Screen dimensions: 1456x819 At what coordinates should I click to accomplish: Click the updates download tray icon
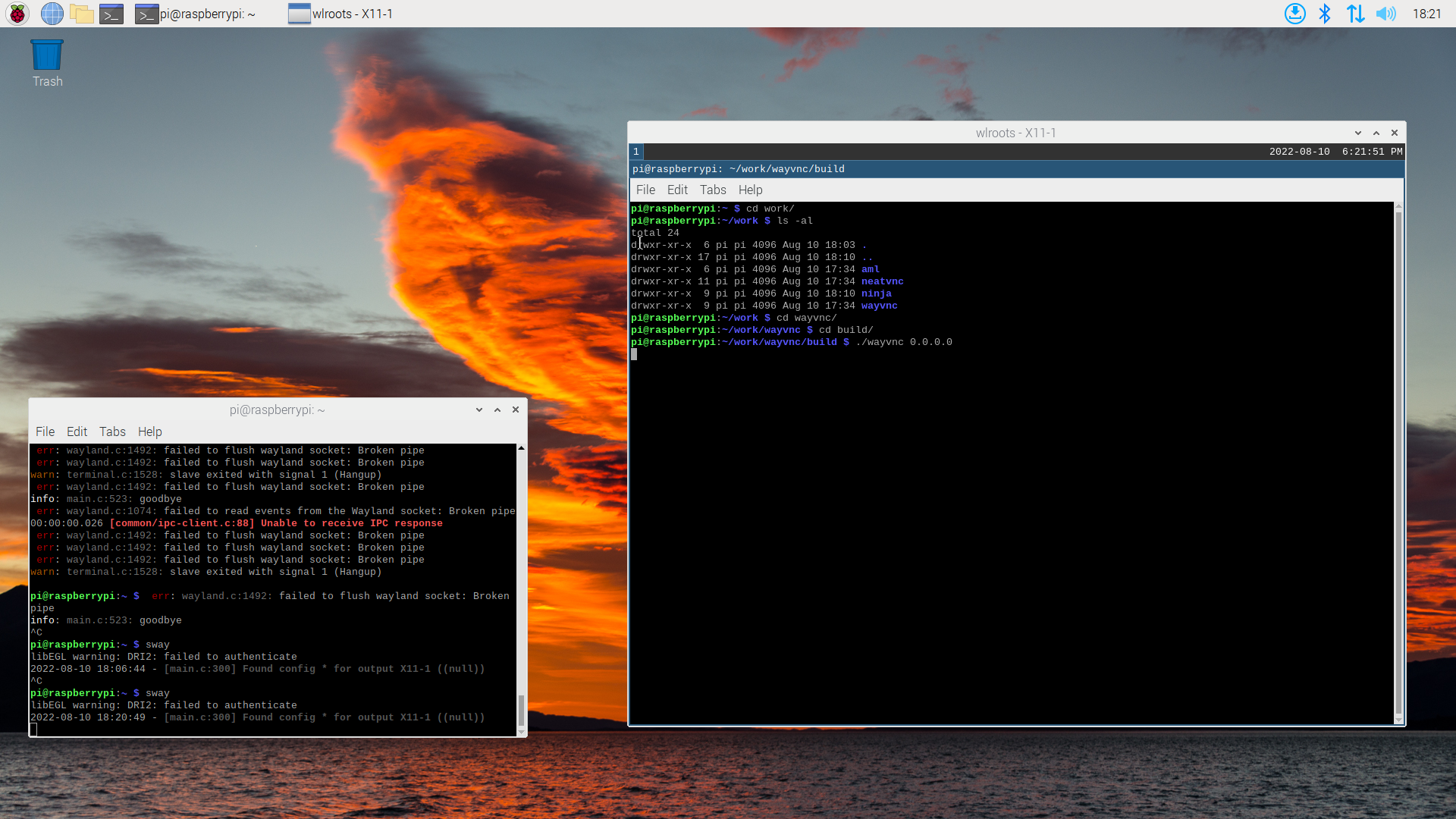coord(1294,14)
